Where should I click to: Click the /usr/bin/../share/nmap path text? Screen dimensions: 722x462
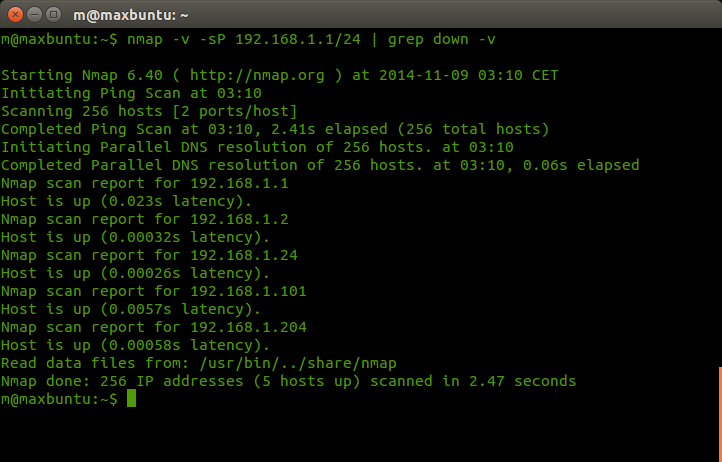pyautogui.click(x=298, y=363)
